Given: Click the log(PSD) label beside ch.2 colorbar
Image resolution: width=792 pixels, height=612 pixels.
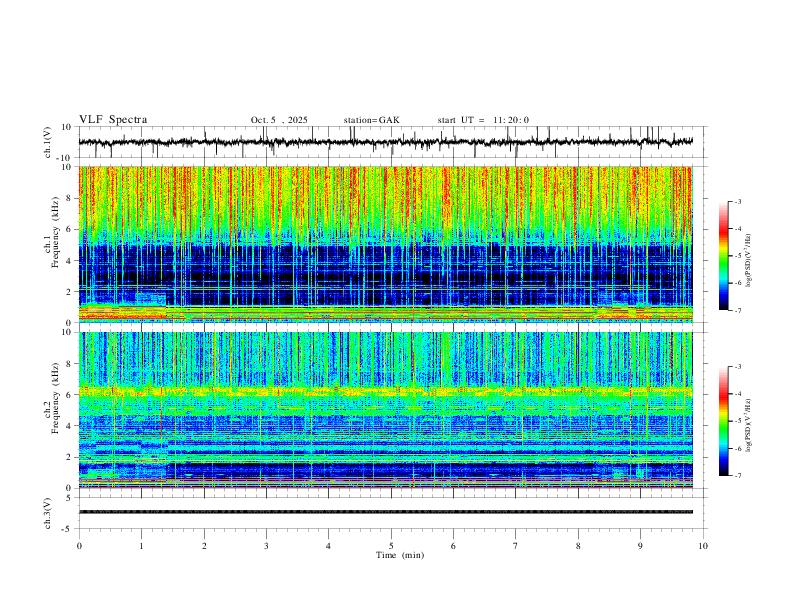Looking at the screenshot, I should 749,425.
